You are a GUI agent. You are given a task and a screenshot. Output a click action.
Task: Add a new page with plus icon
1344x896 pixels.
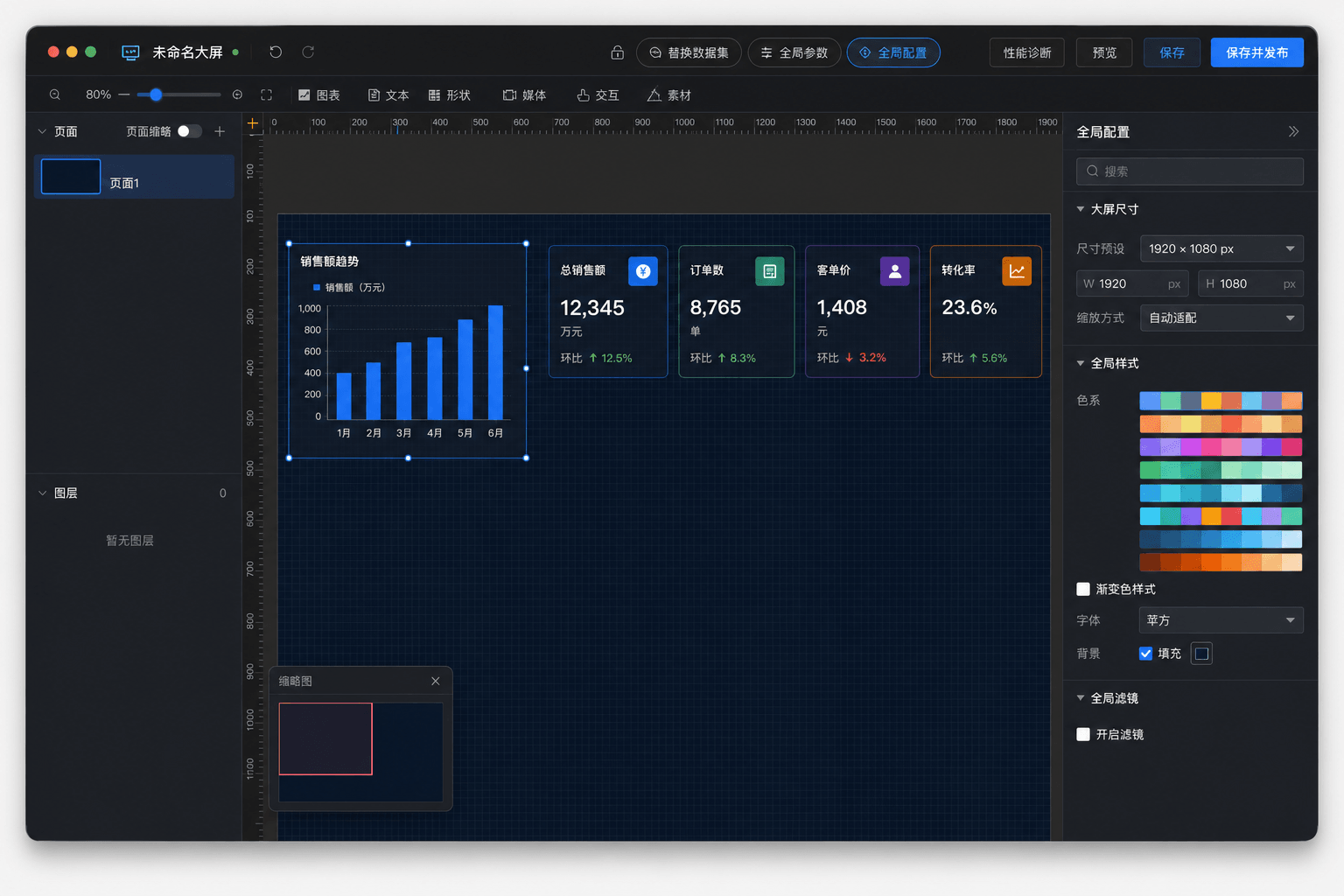click(220, 131)
